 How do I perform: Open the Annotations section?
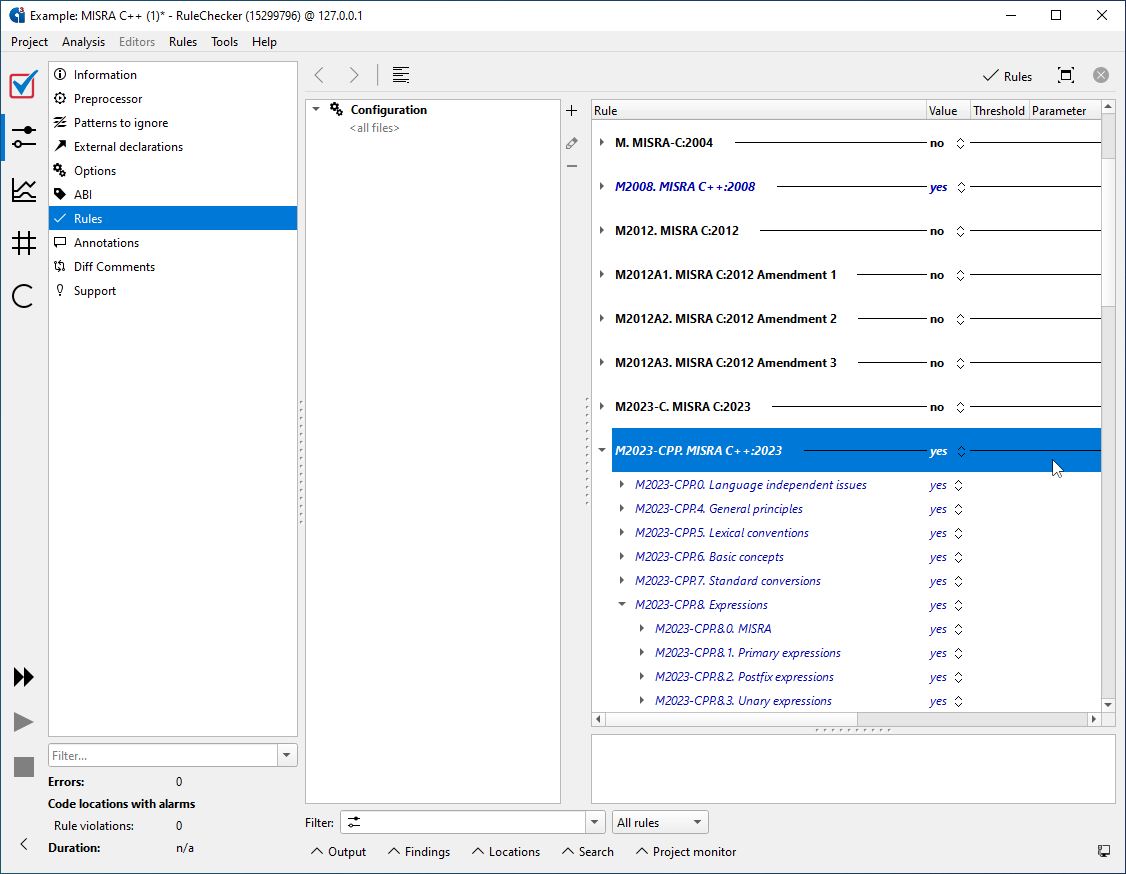173,243
